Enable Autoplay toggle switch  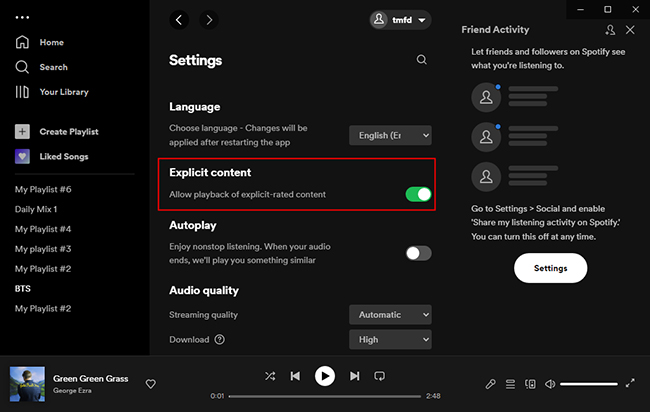point(418,253)
